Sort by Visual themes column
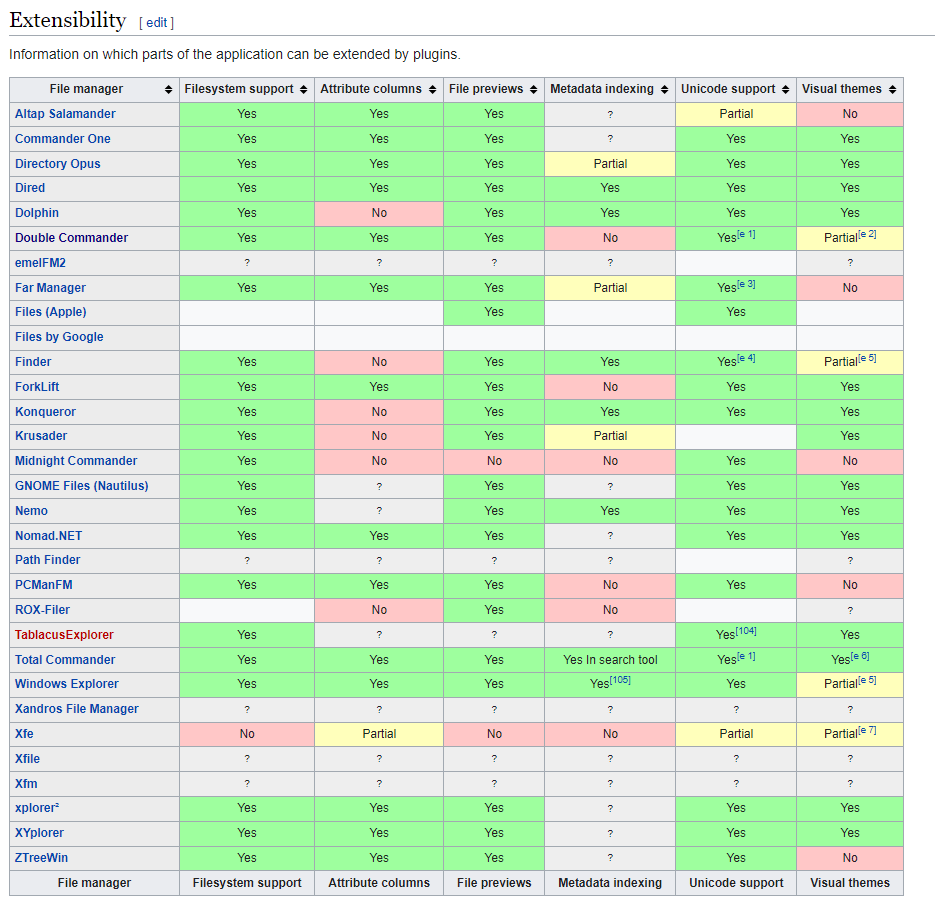935x906 pixels. pyautogui.click(x=849, y=89)
